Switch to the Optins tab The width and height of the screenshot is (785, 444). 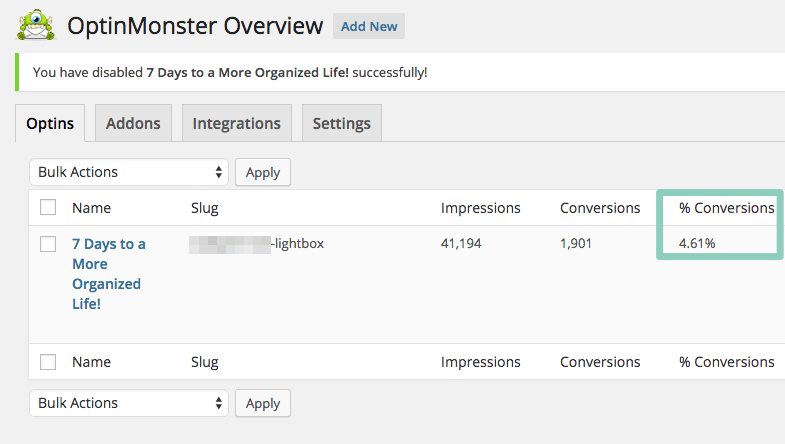50,123
